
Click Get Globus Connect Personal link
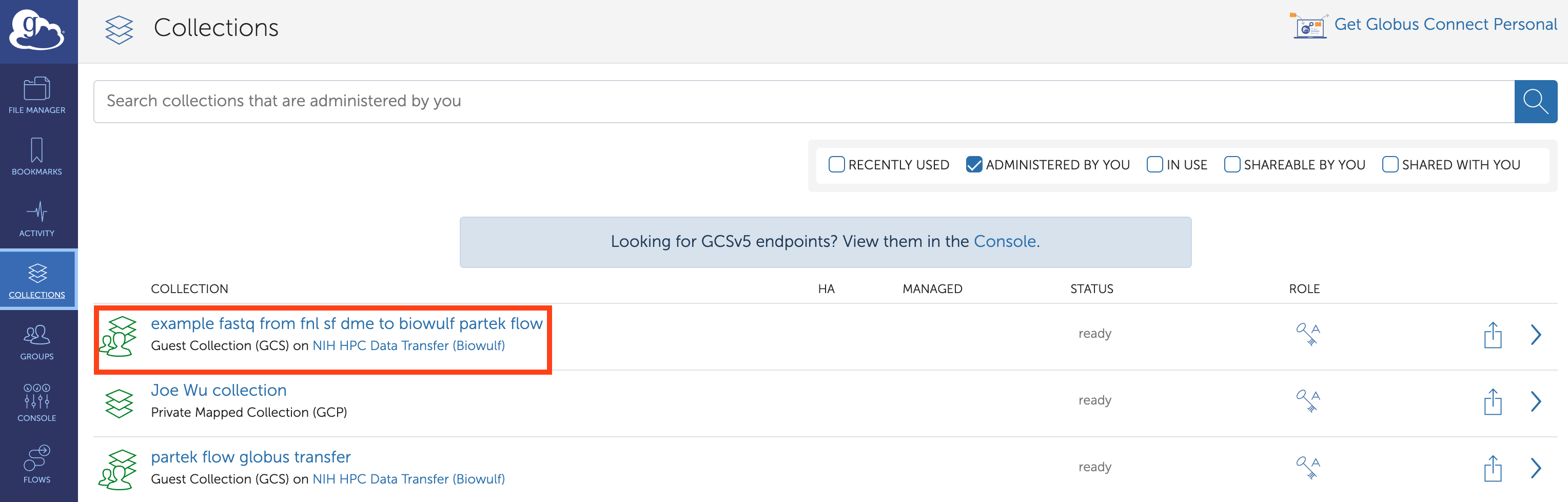pyautogui.click(x=1445, y=24)
